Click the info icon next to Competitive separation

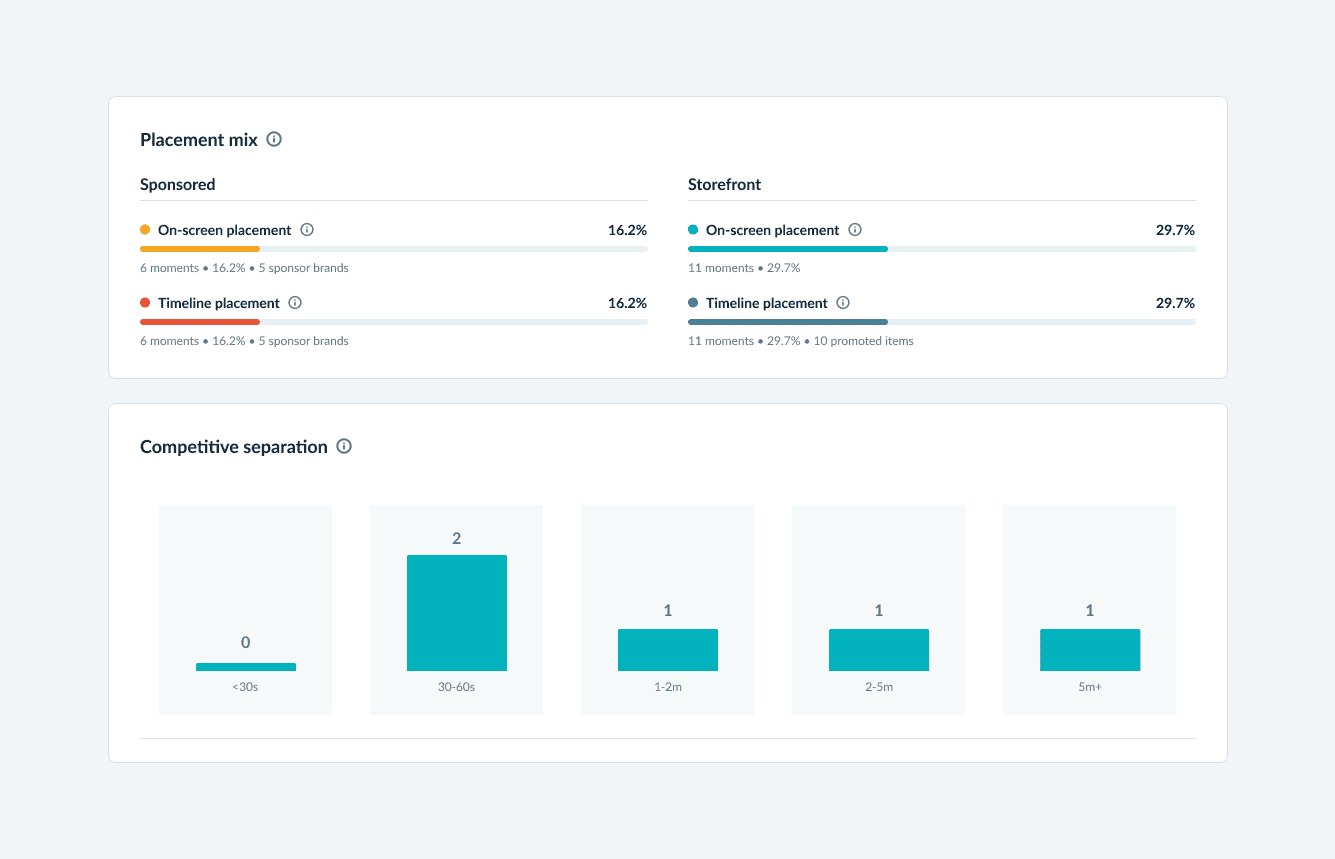click(x=344, y=446)
